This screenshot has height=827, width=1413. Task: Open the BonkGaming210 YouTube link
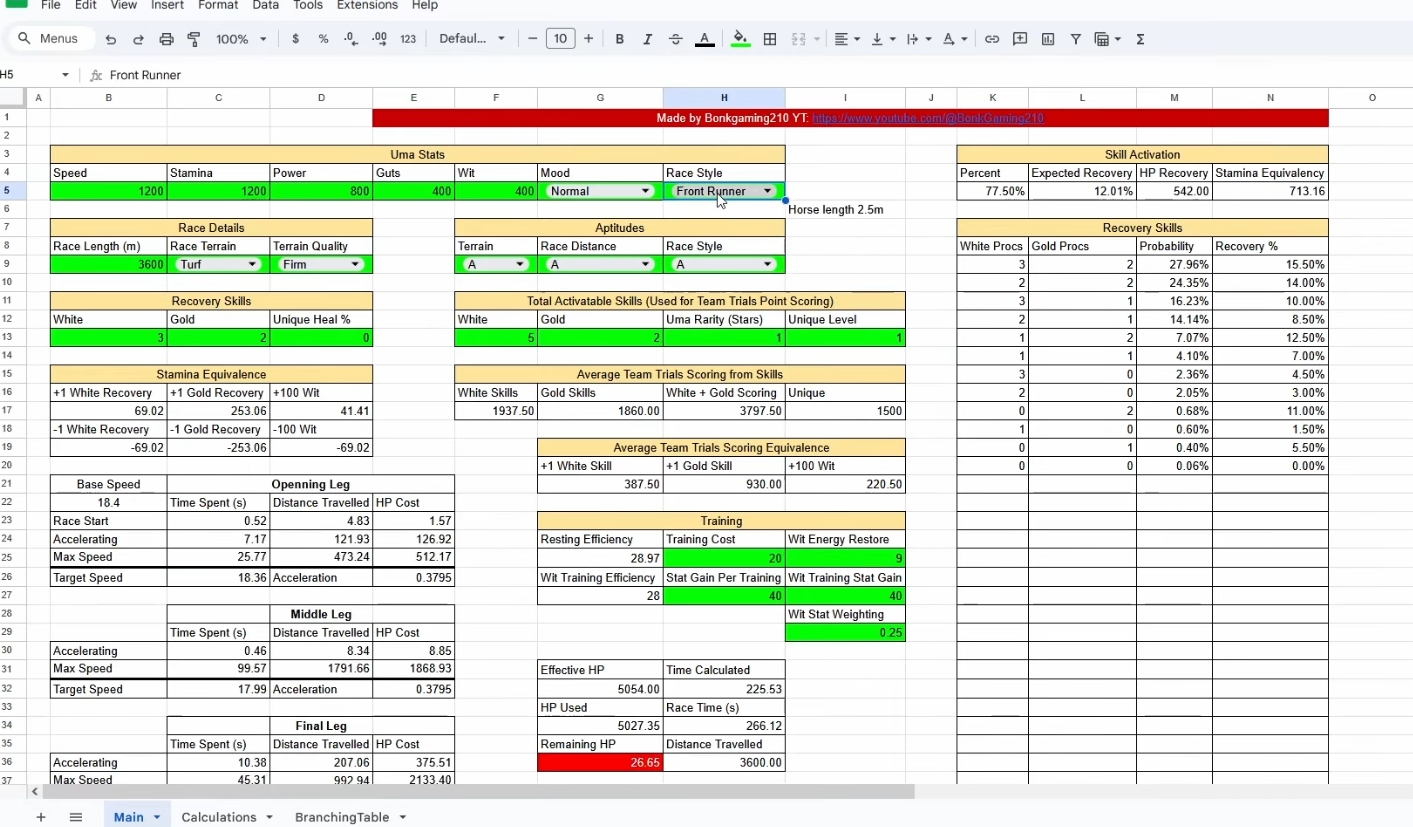click(x=928, y=118)
